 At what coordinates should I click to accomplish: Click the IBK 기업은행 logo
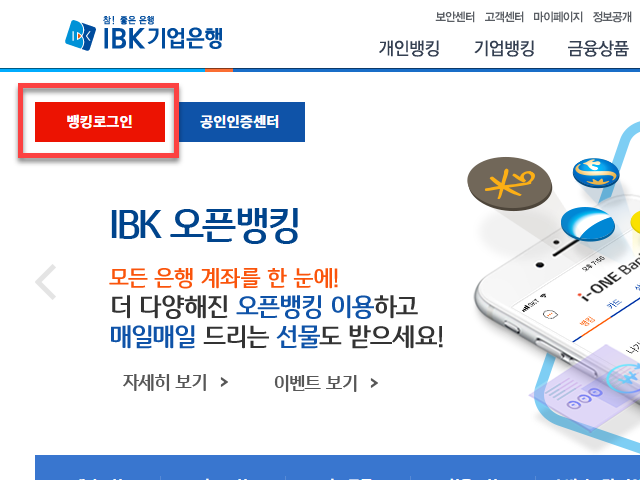point(144,33)
